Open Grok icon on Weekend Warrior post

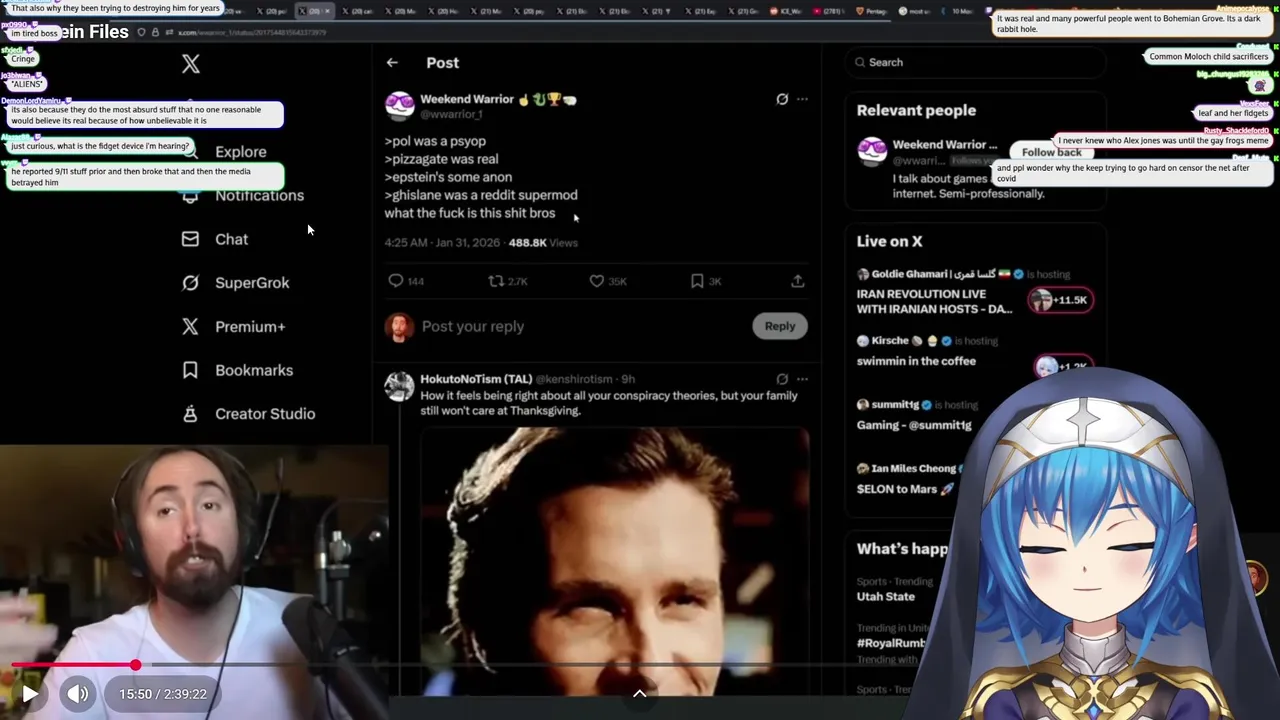(x=782, y=99)
